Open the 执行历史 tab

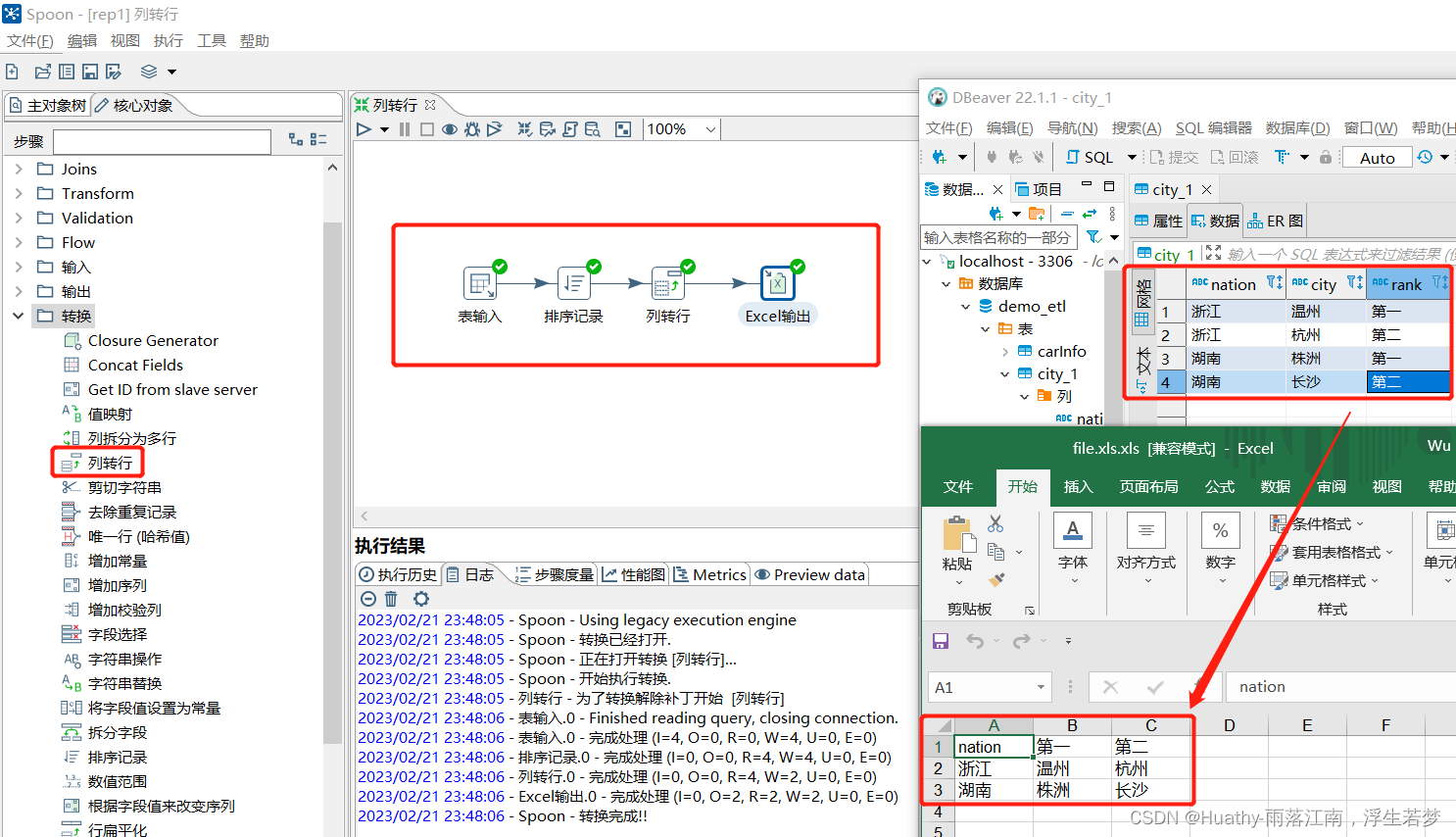tap(398, 575)
